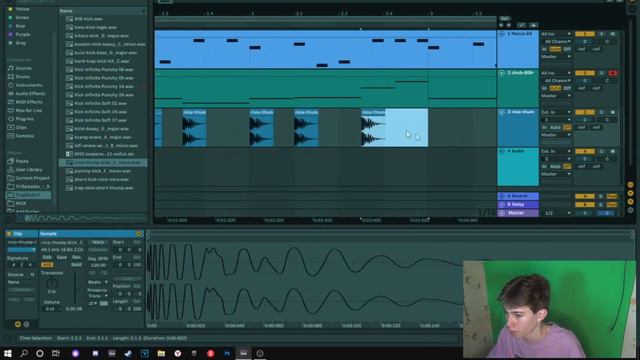
Task: Disarm recording on track 2
Action: pos(613,73)
